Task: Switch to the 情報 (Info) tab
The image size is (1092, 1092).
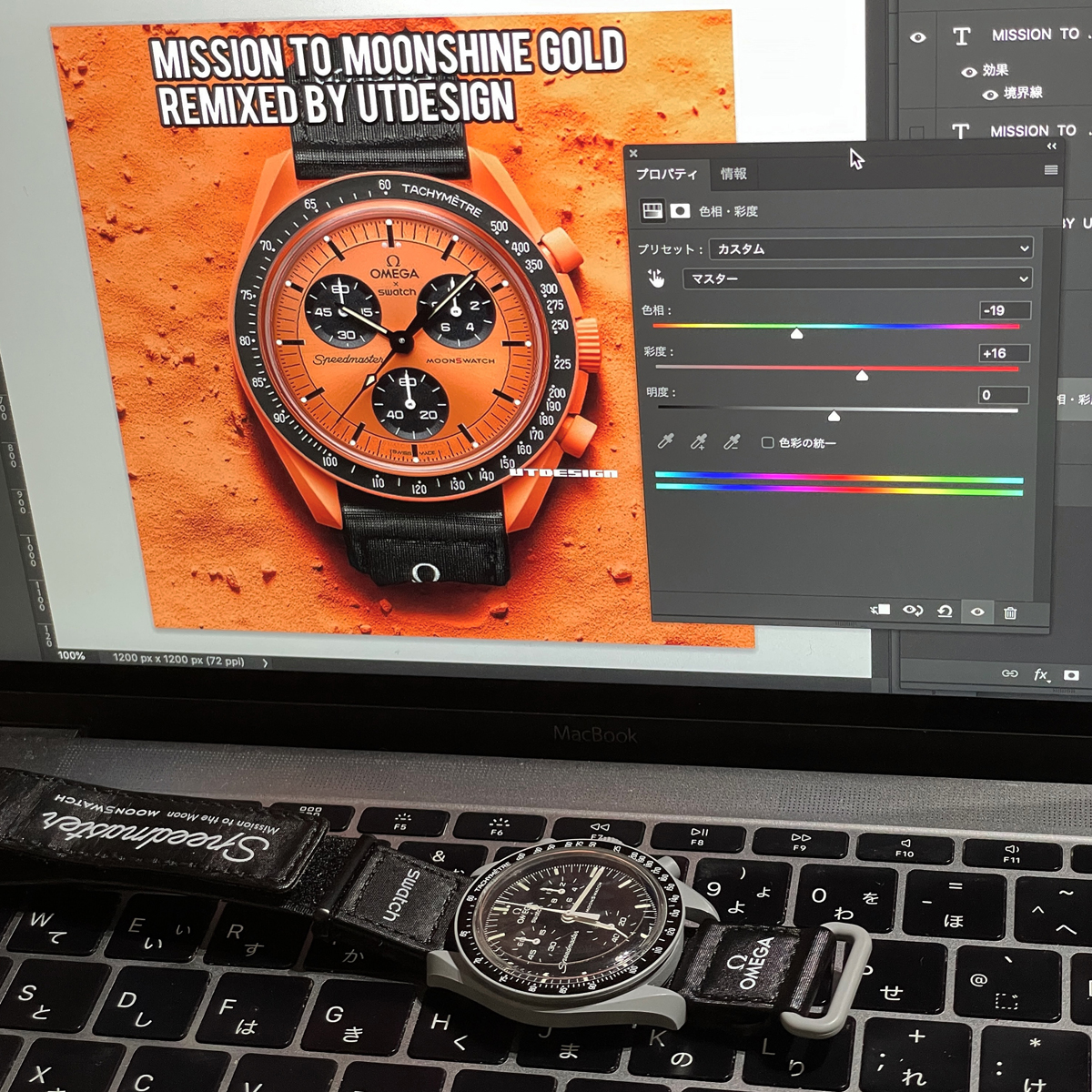Action: pos(732,175)
